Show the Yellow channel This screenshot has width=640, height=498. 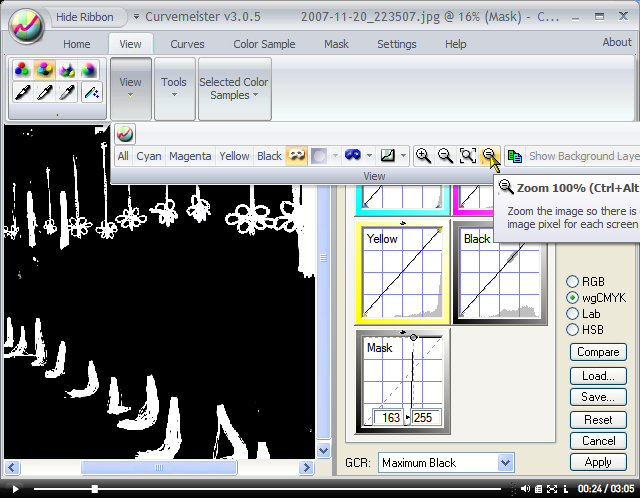pos(234,156)
